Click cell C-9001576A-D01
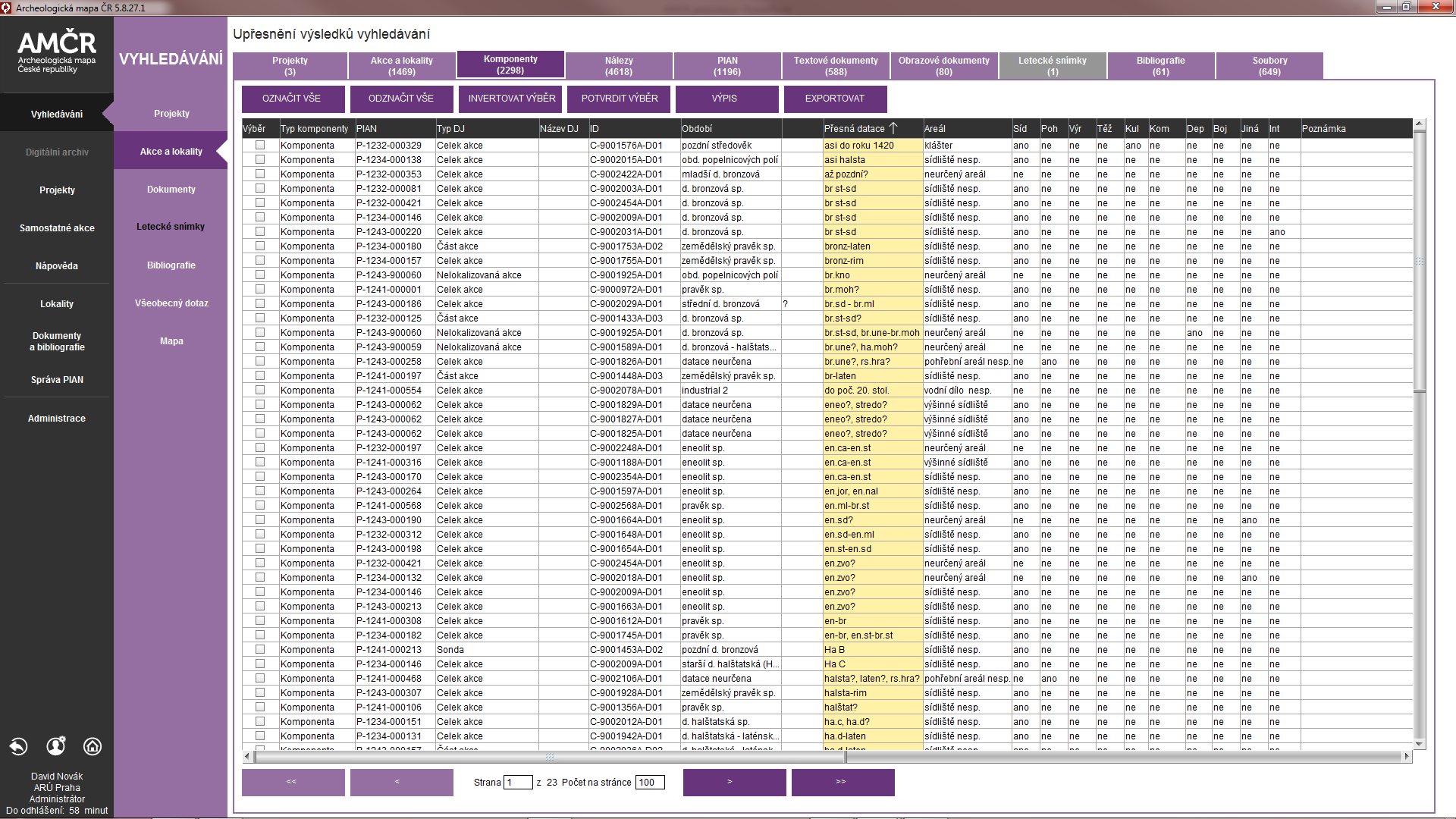1456x819 pixels. [x=634, y=146]
